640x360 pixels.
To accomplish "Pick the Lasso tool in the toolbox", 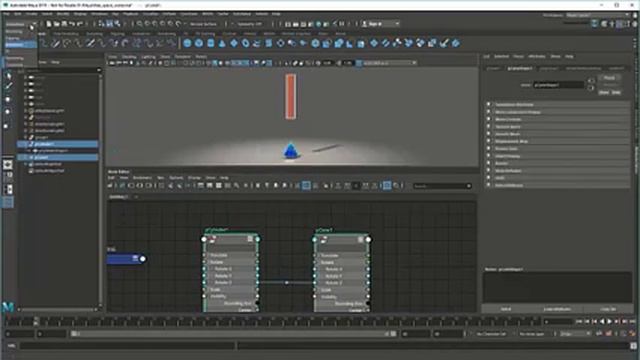I will coord(8,87).
